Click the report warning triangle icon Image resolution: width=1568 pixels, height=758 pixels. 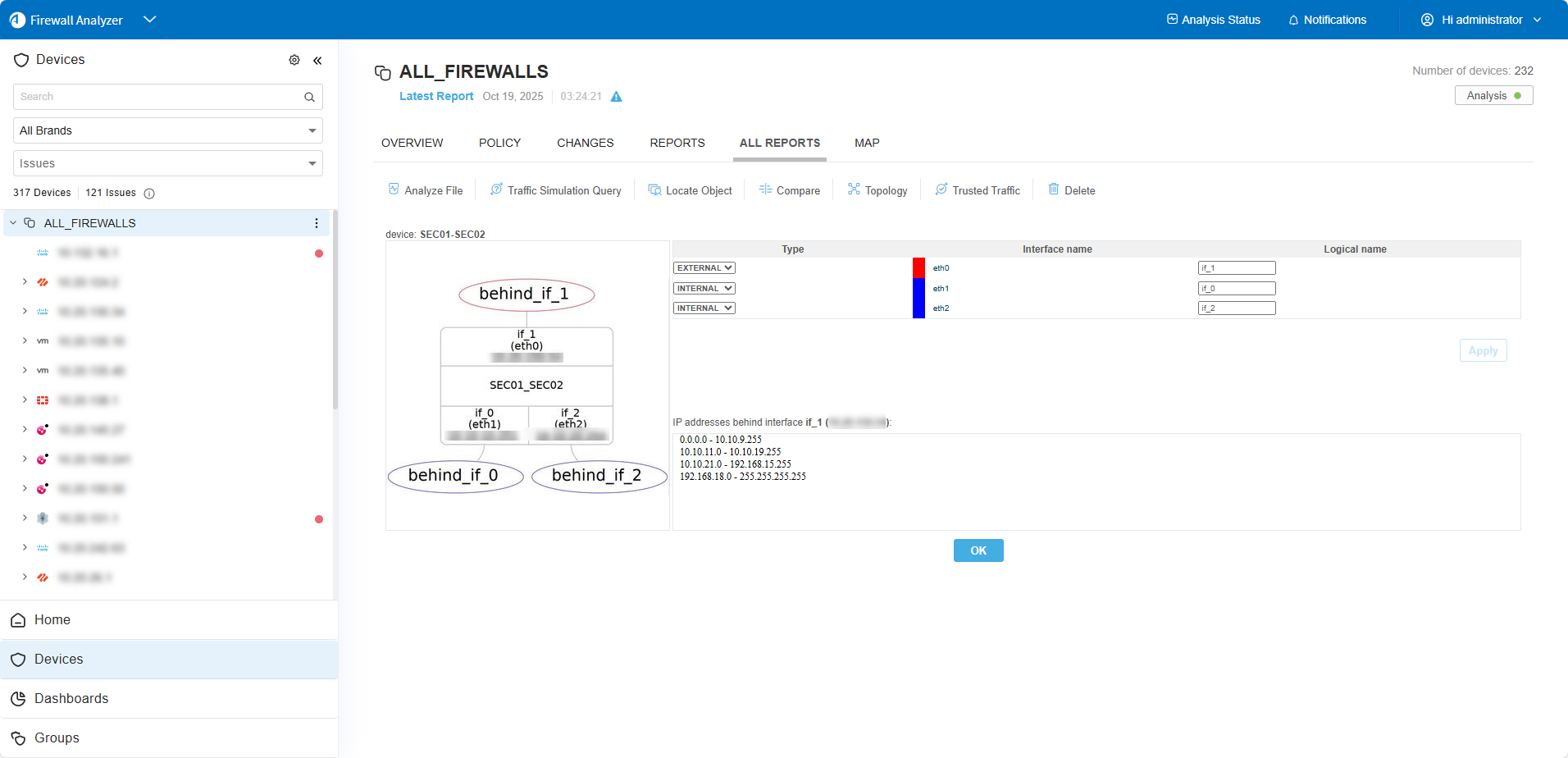pyautogui.click(x=617, y=97)
